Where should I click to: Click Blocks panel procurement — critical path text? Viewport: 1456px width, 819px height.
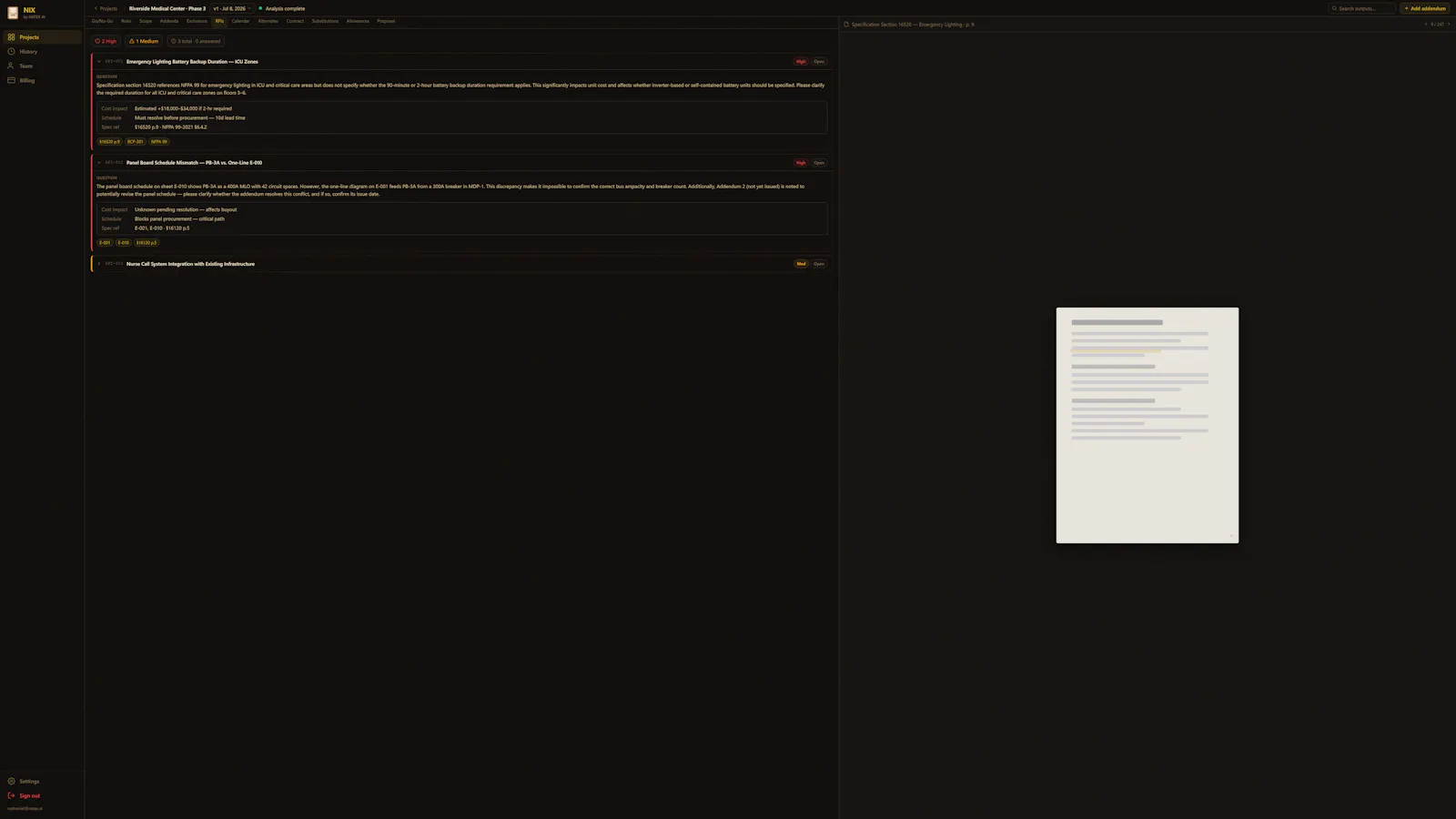click(179, 218)
